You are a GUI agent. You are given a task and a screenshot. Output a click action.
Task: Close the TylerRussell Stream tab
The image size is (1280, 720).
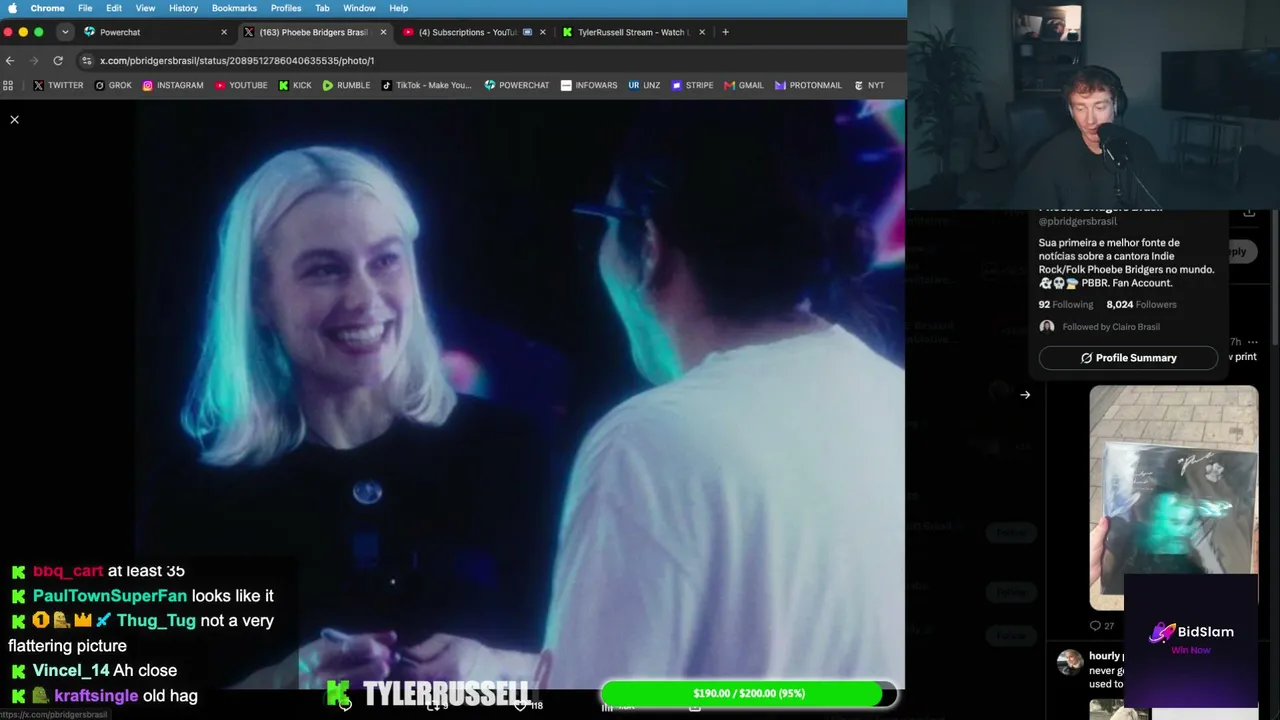click(702, 32)
